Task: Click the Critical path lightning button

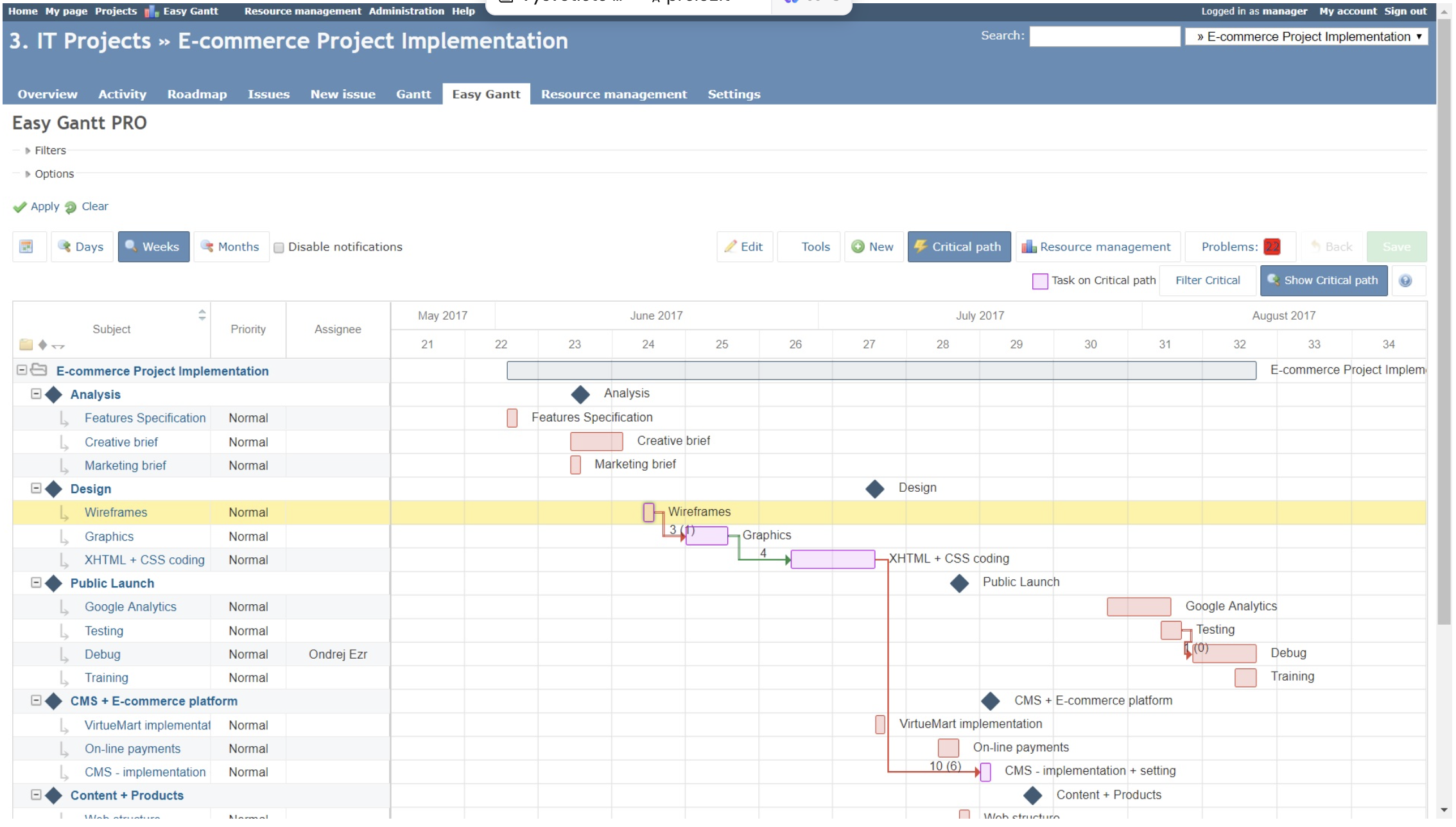Action: pos(958,247)
